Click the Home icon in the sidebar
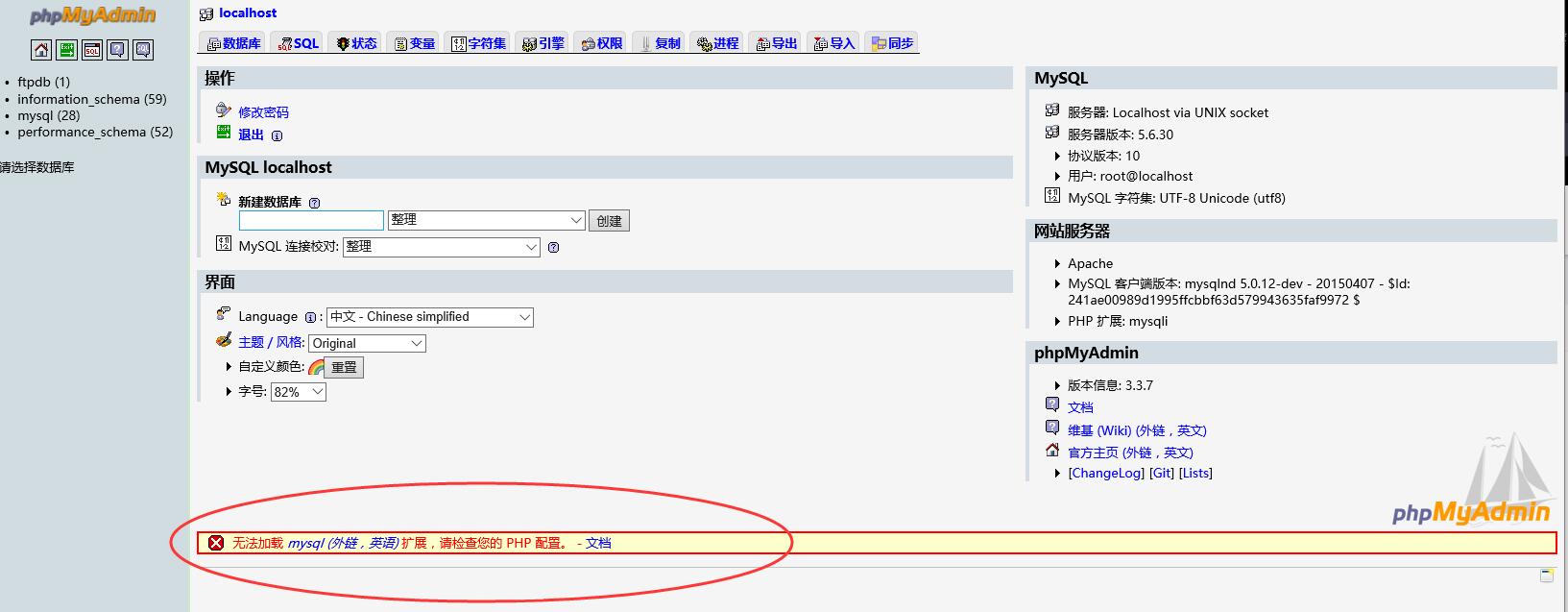Image resolution: width=1568 pixels, height=612 pixels. pos(41,50)
